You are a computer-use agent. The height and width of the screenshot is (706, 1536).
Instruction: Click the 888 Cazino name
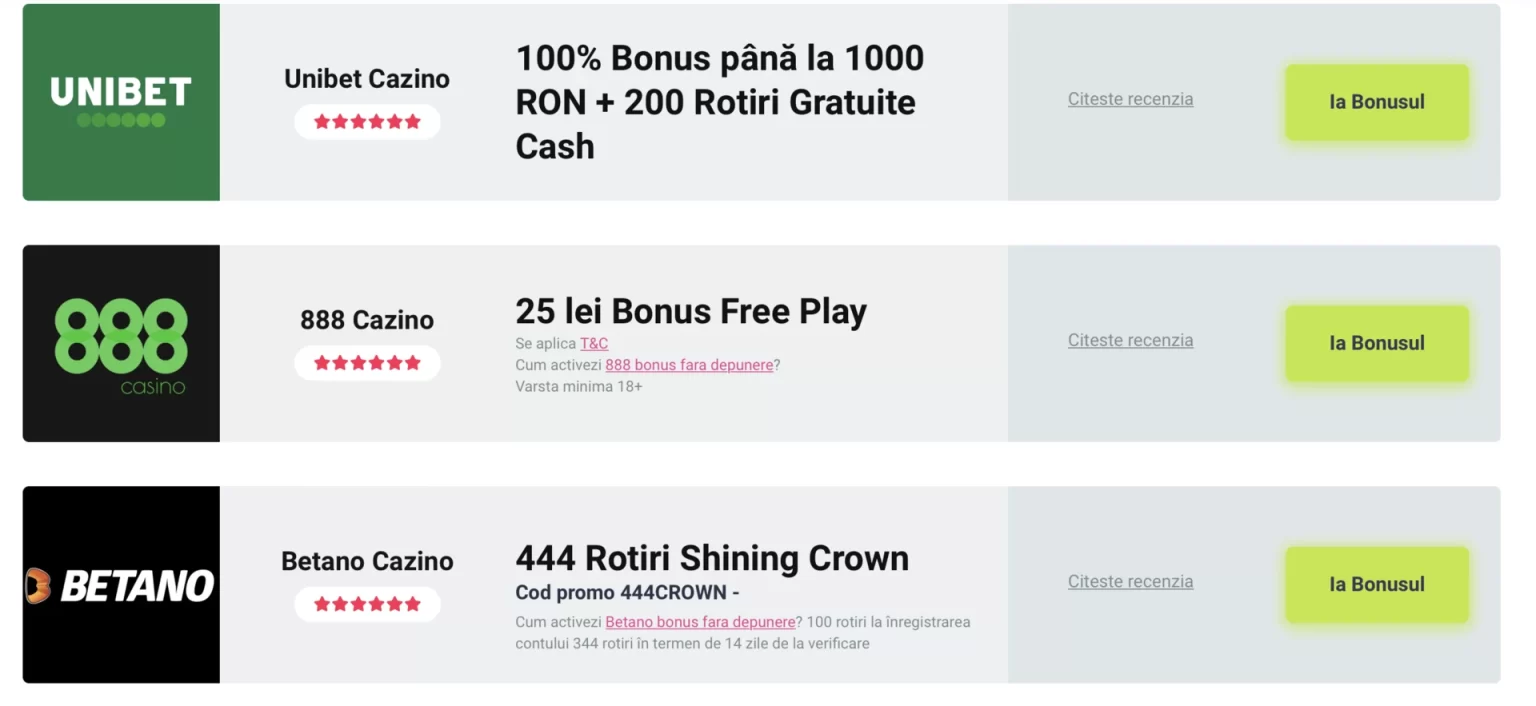pyautogui.click(x=367, y=320)
